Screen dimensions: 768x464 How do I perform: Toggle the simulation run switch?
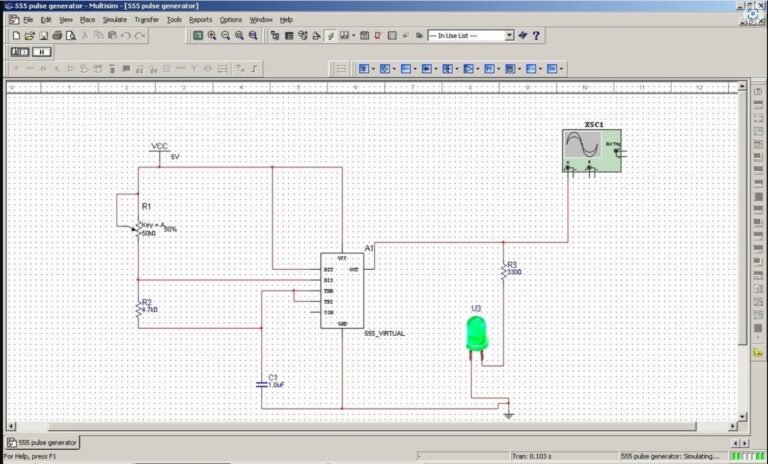(x=20, y=52)
